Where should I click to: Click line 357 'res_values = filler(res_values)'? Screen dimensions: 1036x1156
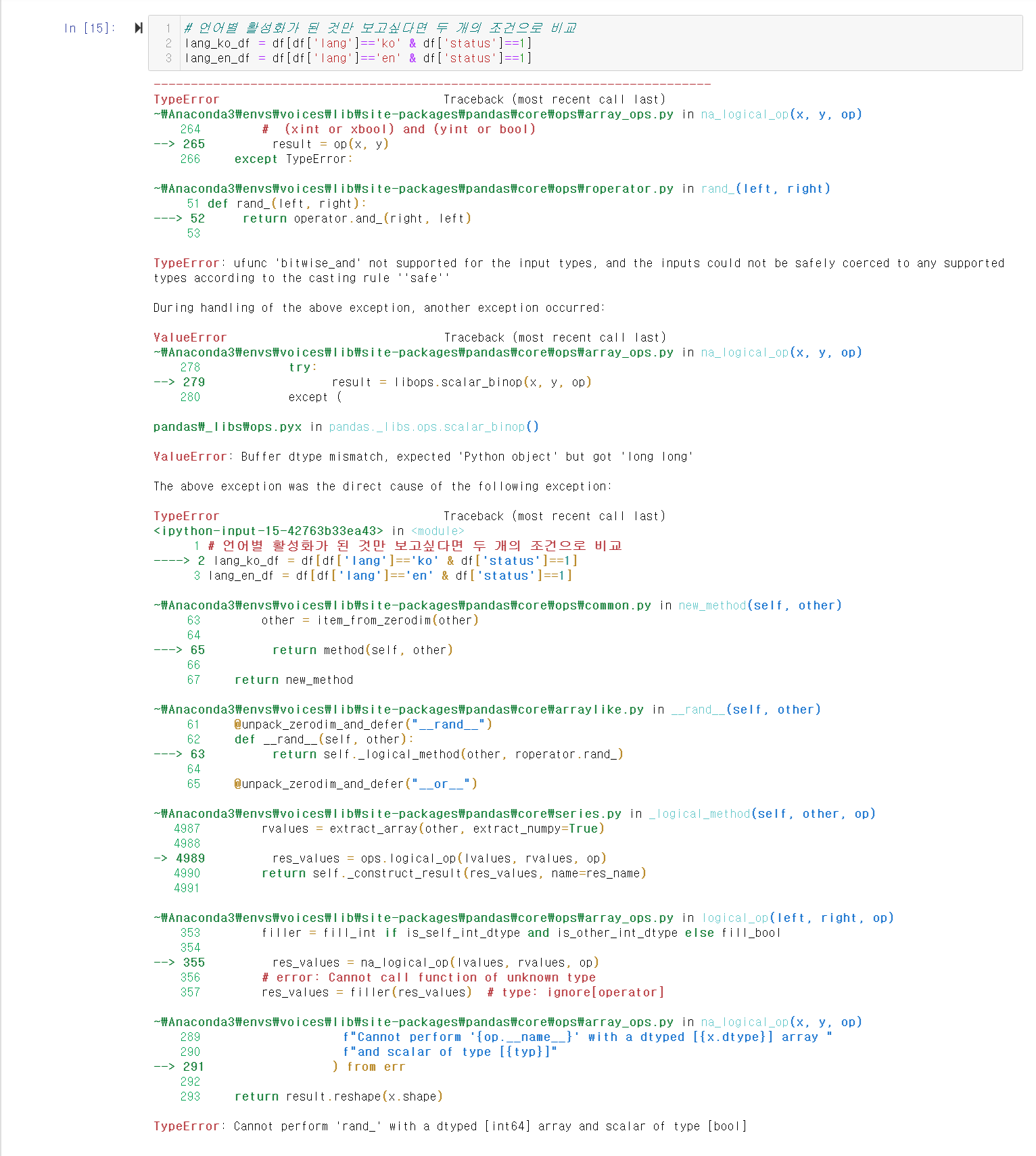(423, 992)
